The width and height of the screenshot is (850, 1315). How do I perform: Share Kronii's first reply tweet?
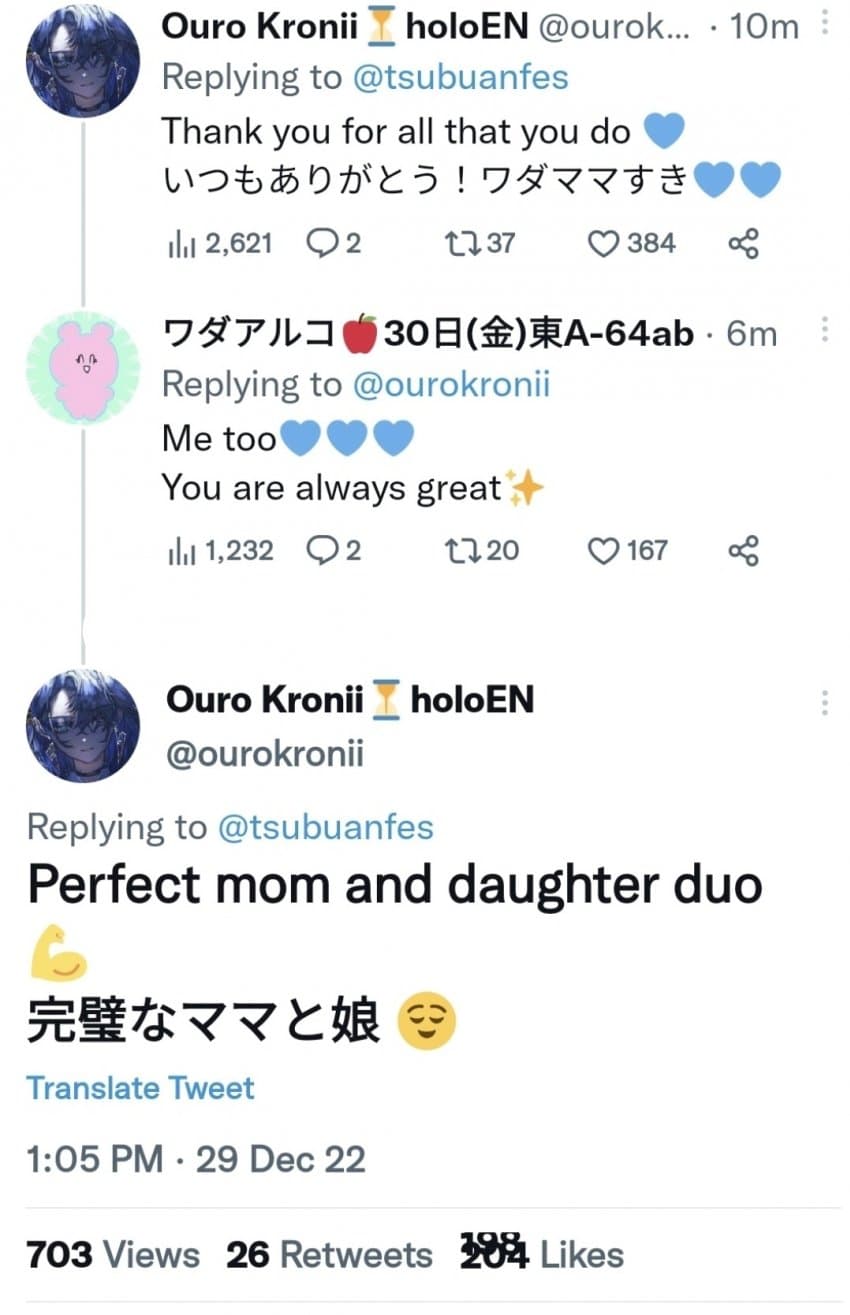coord(743,243)
